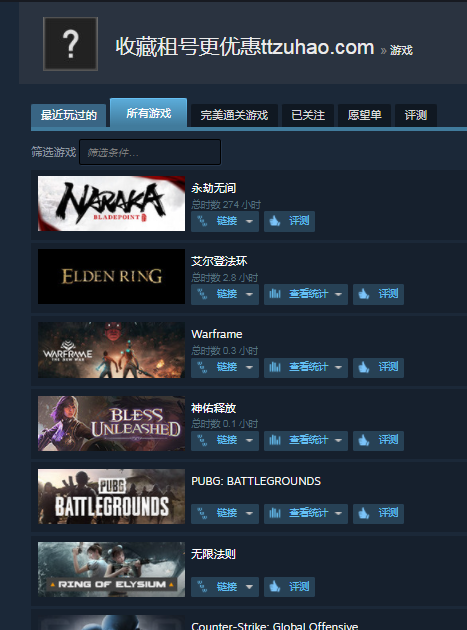The width and height of the screenshot is (467, 630).
Task: Click the links icon for 神佑释放
Action: point(202,440)
